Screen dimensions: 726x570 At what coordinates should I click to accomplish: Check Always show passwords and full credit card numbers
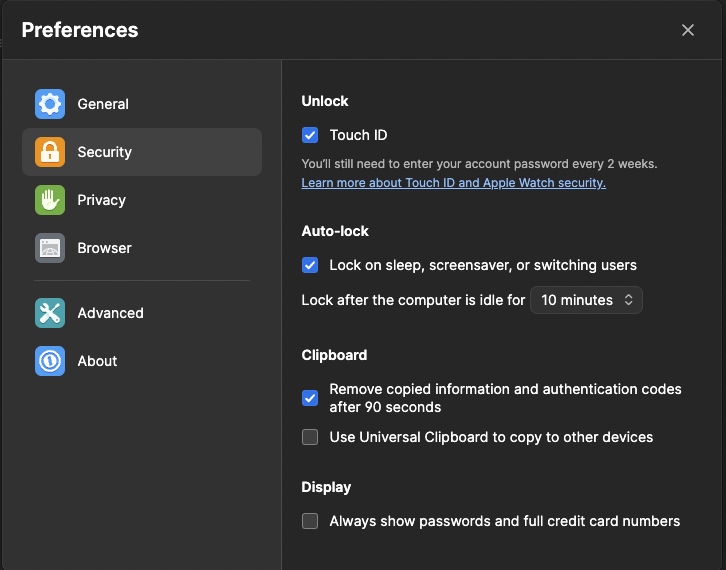click(310, 521)
